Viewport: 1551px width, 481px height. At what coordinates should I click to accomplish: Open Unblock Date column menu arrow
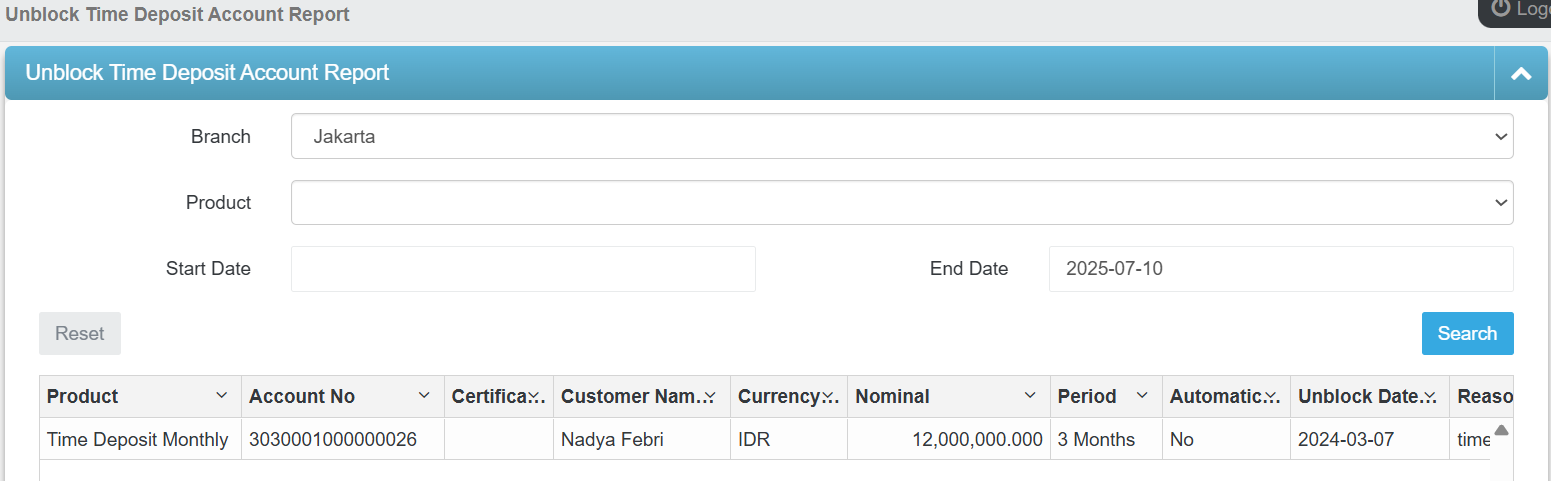coord(1430,396)
